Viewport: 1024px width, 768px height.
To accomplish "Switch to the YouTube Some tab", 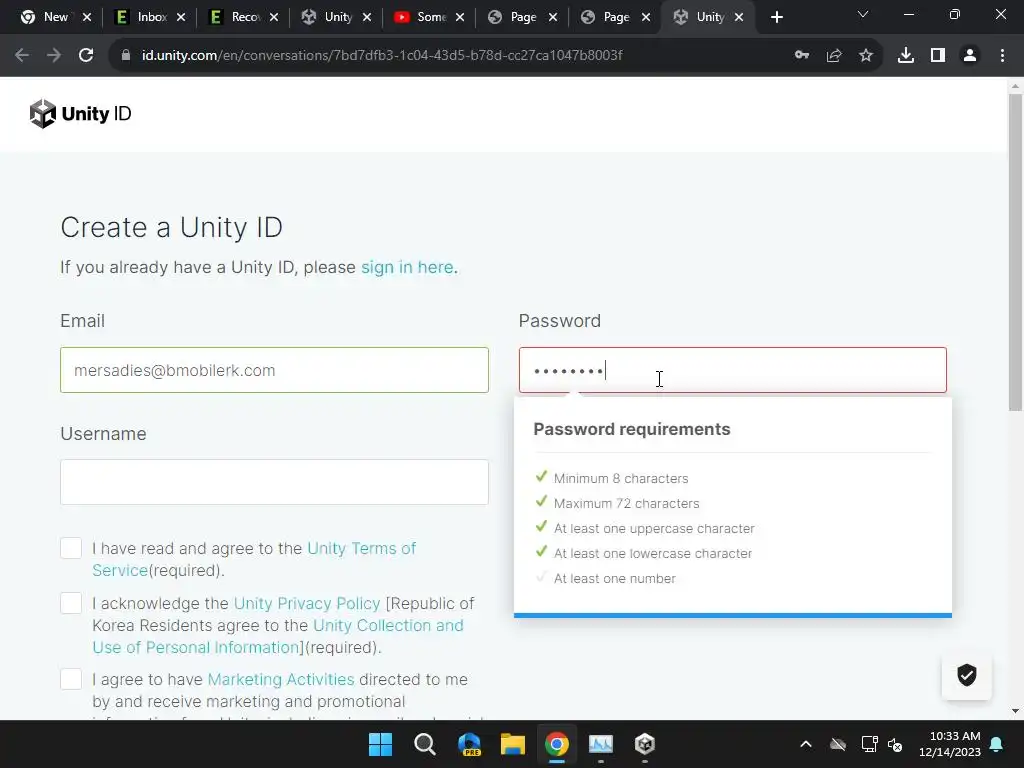I will (430, 17).
